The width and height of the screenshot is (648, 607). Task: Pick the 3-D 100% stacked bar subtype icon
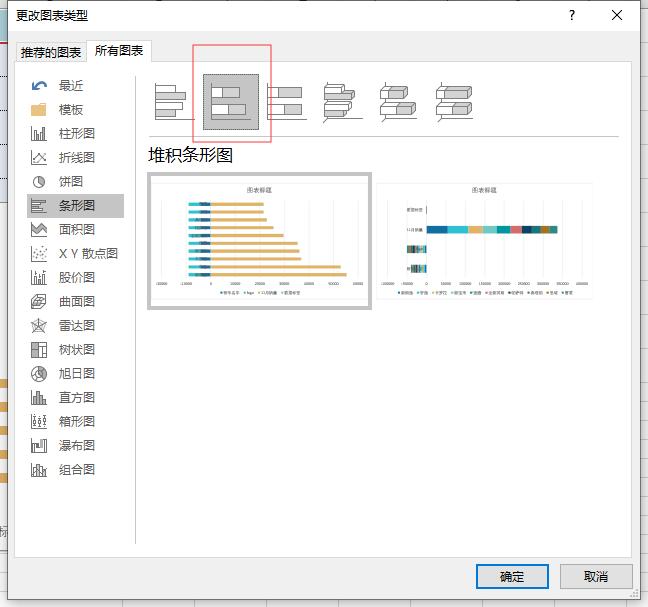coord(454,102)
